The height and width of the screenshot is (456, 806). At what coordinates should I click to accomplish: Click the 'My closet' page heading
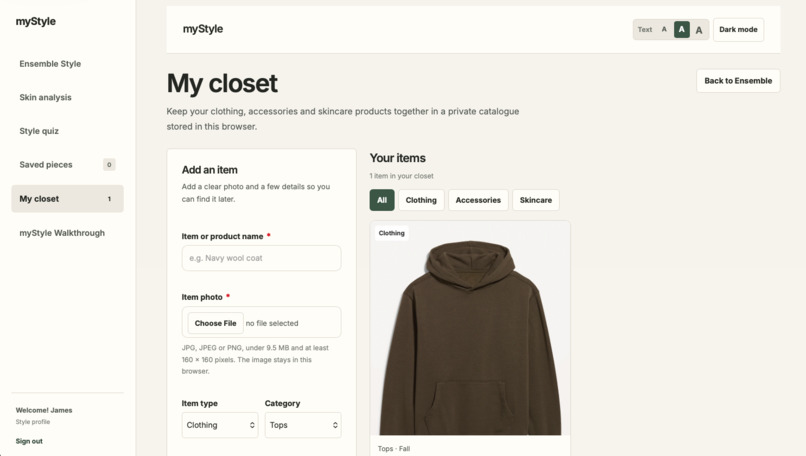222,83
